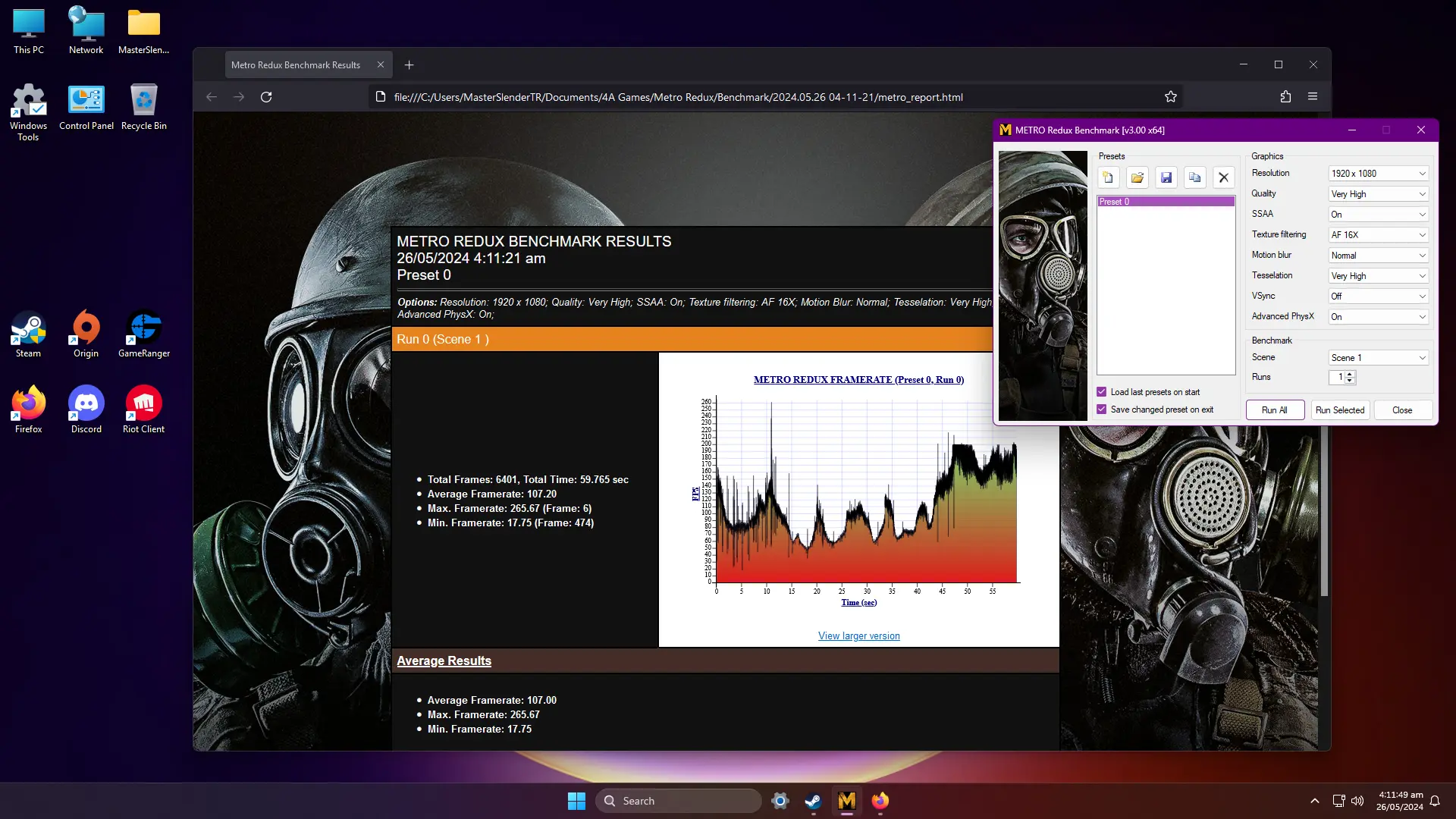
Task: Save preset with floppy disk icon
Action: (x=1166, y=177)
